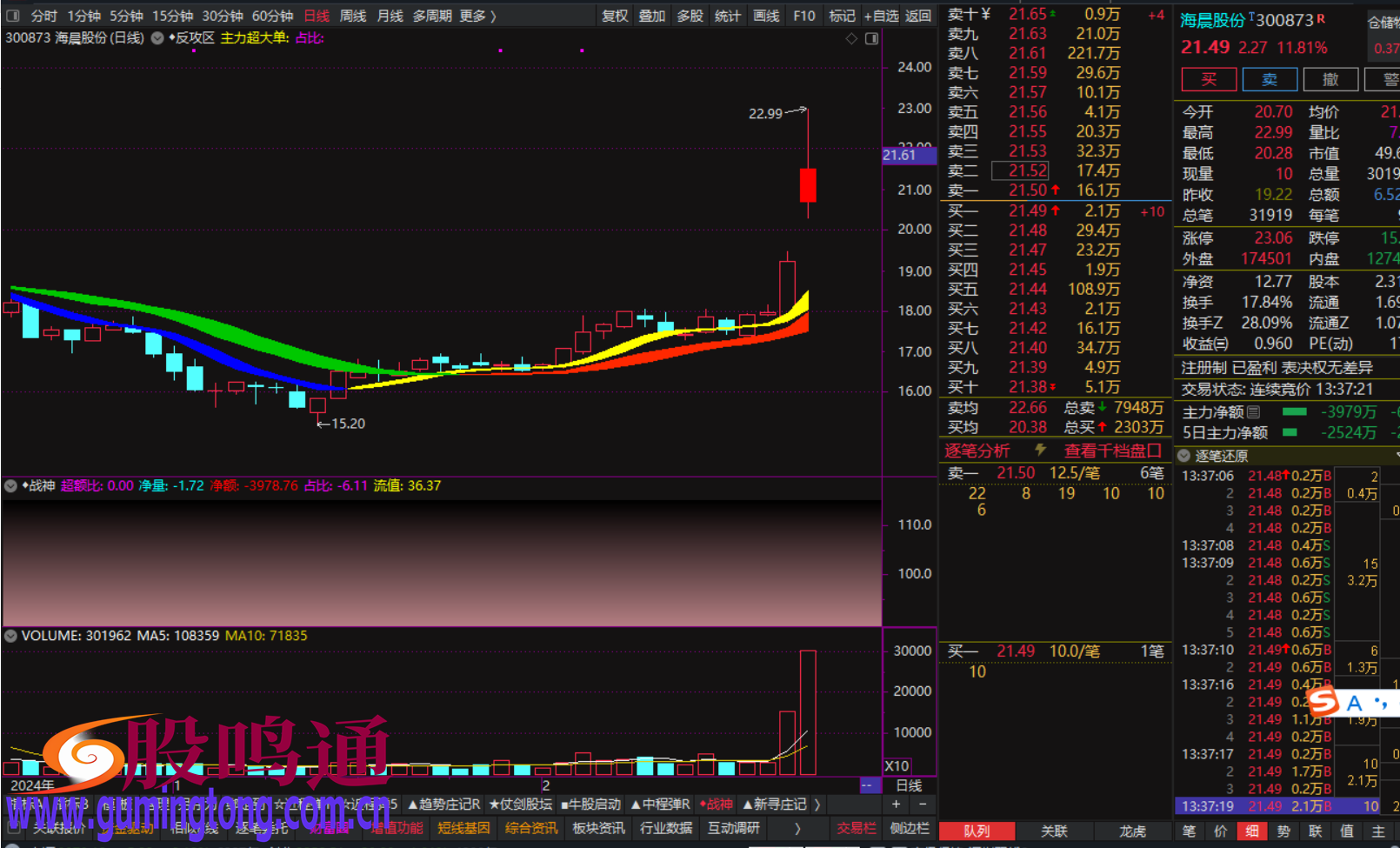Click the 21.61 price marker on the axis
The image size is (1400, 848).
point(899,155)
